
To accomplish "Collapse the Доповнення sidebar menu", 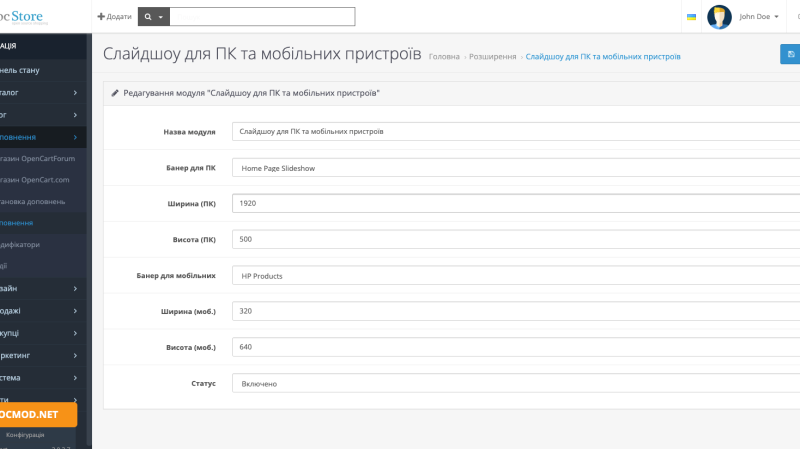I will (x=43, y=137).
